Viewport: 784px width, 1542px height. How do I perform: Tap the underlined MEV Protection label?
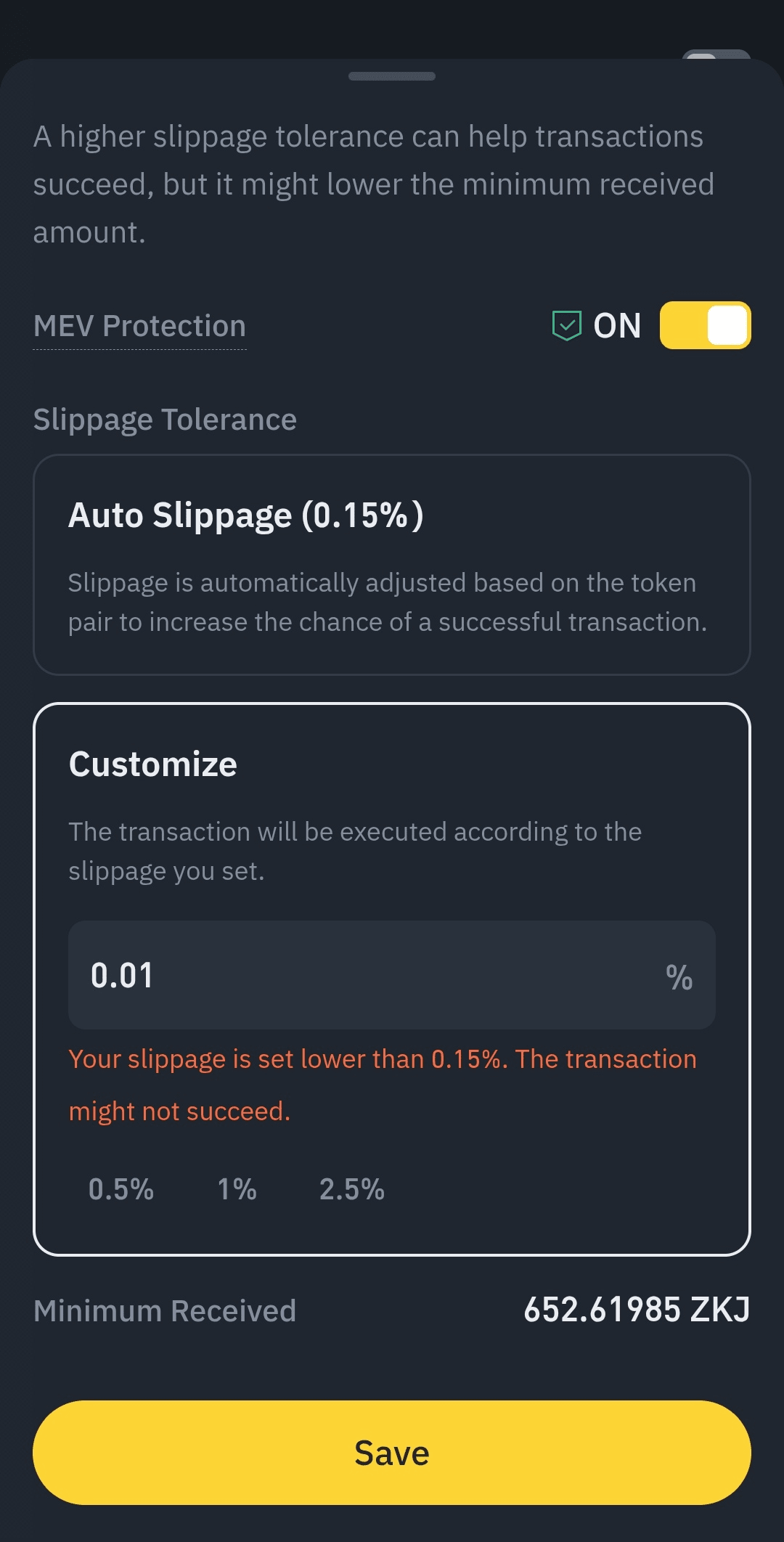(x=139, y=326)
